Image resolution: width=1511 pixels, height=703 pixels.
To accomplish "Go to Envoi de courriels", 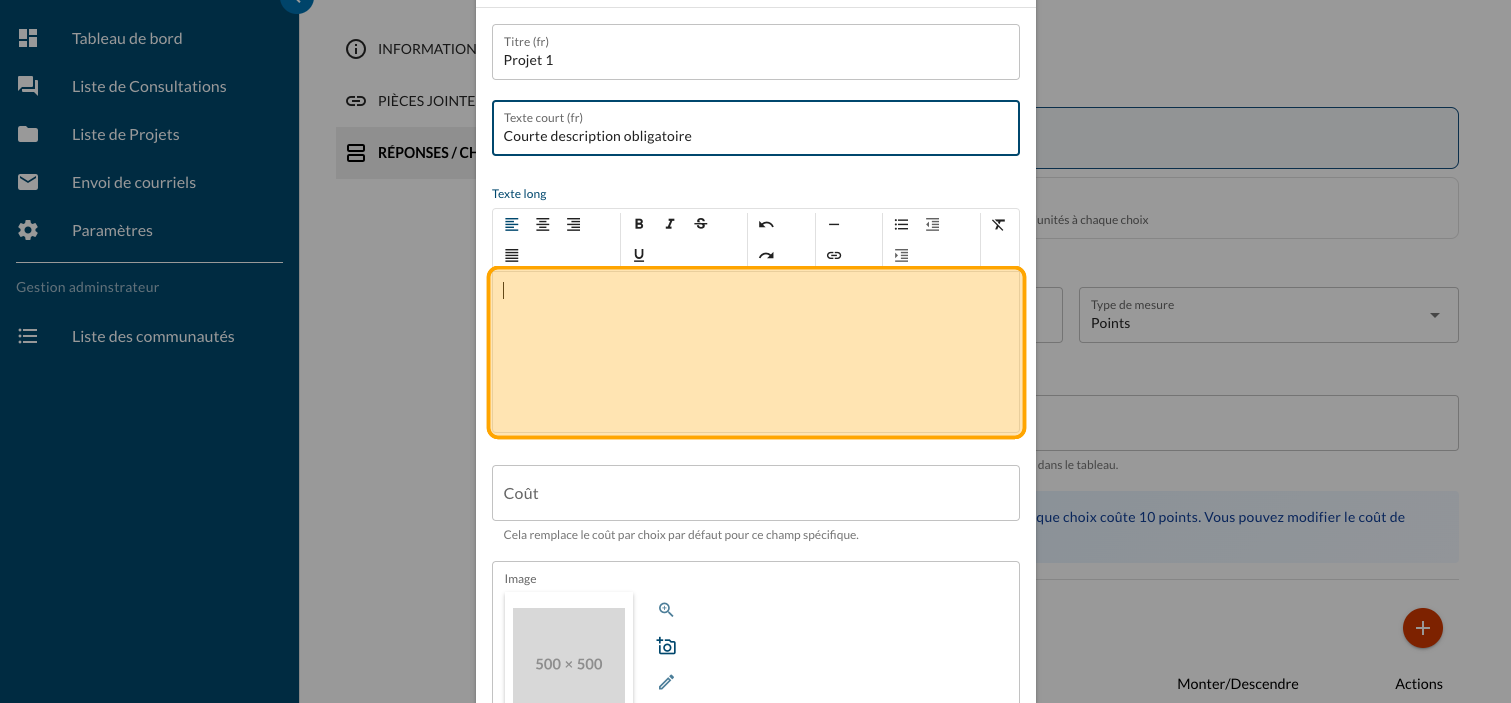I will click(x=134, y=182).
